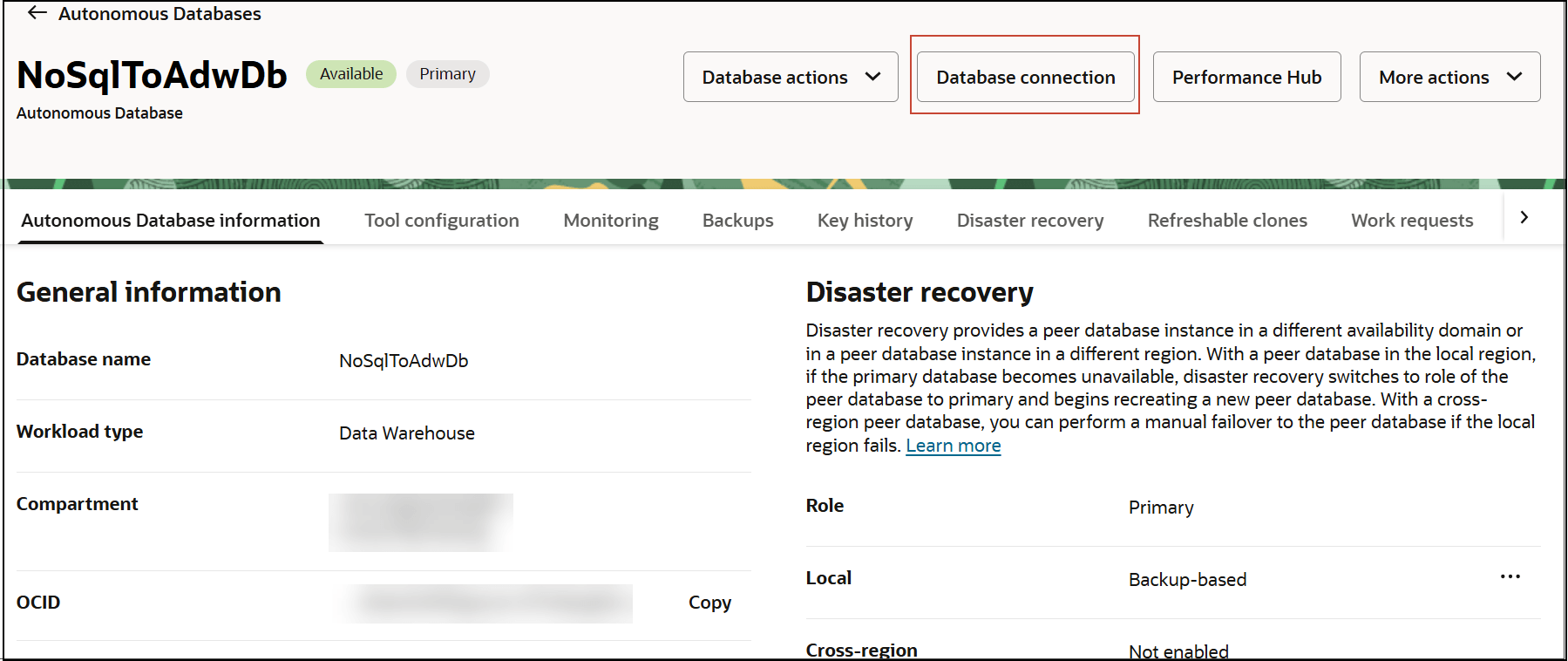Expand the More actions menu
This screenshot has width=1568, height=661.
(1449, 77)
